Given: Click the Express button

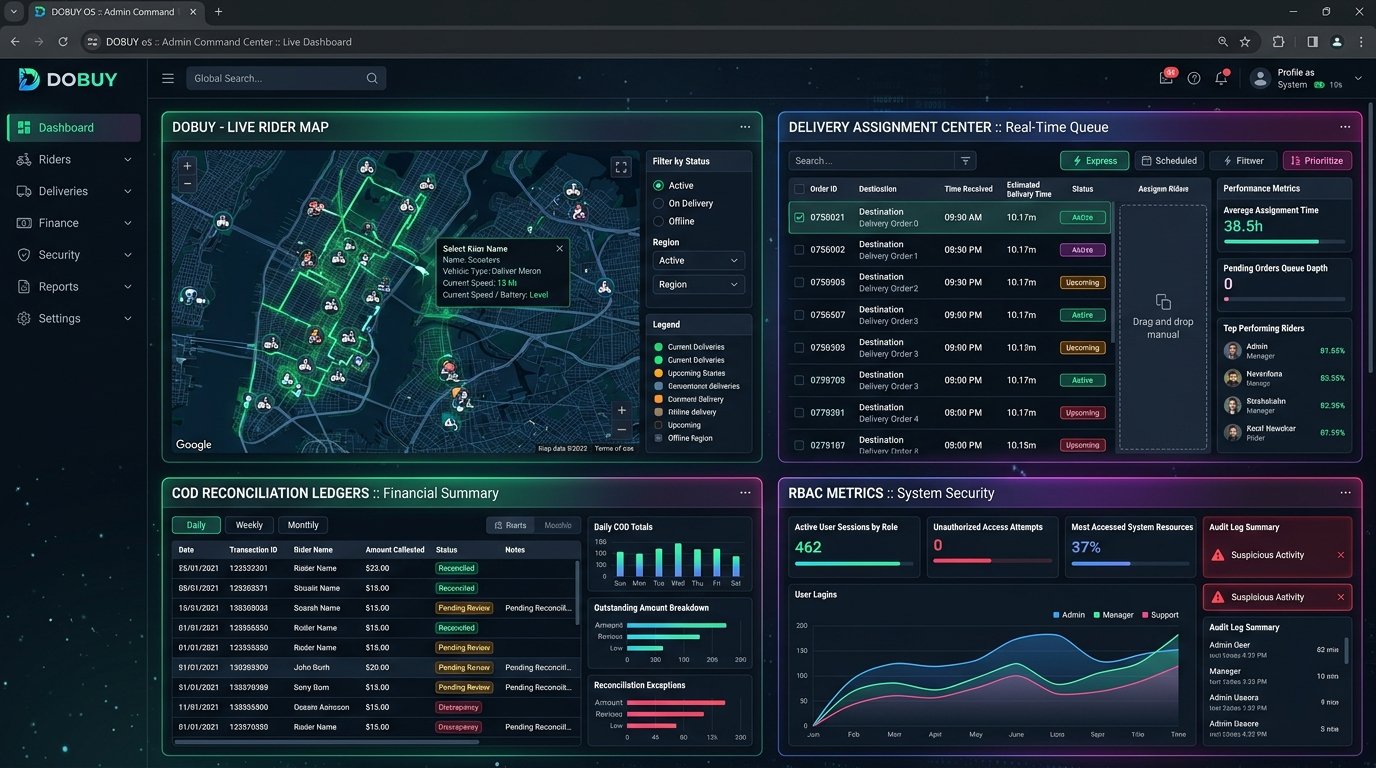Looking at the screenshot, I should click(x=1094, y=160).
